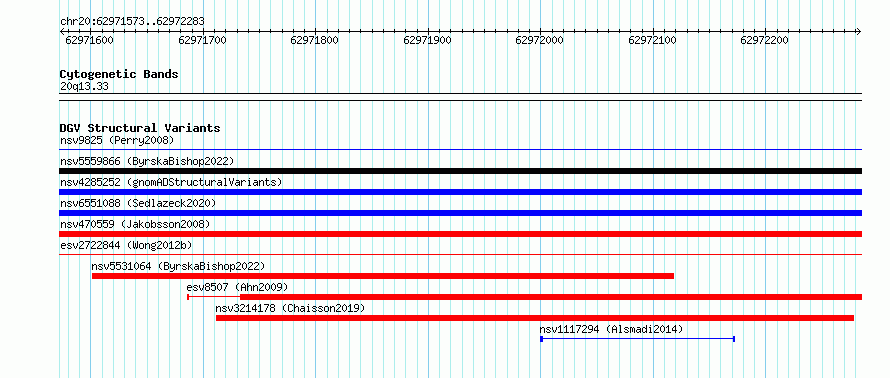Select the thin blue nsv9825 variant line
This screenshot has width=890, height=378.
460,150
